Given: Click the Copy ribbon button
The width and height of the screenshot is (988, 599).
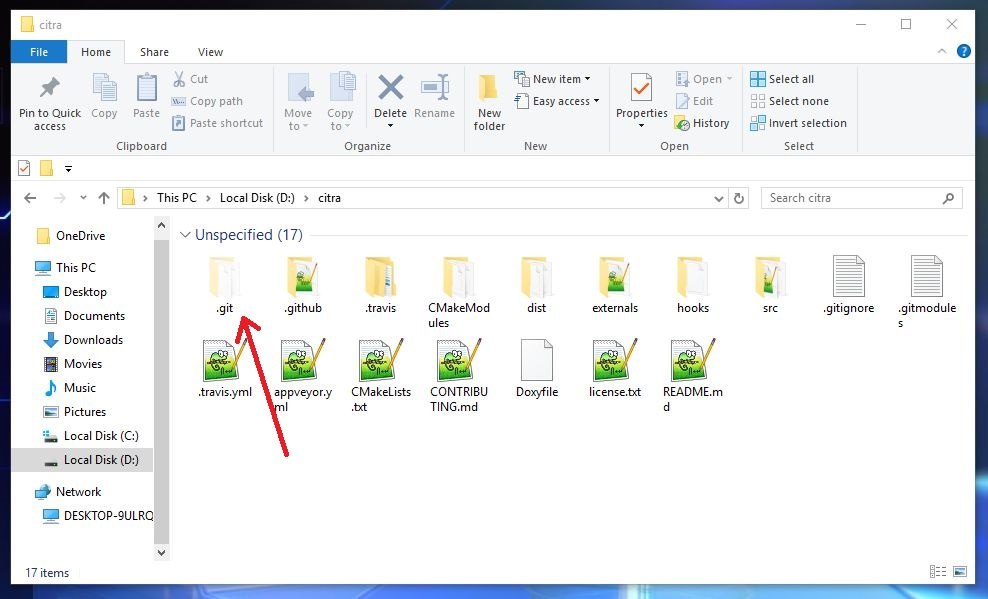Looking at the screenshot, I should coord(104,96).
